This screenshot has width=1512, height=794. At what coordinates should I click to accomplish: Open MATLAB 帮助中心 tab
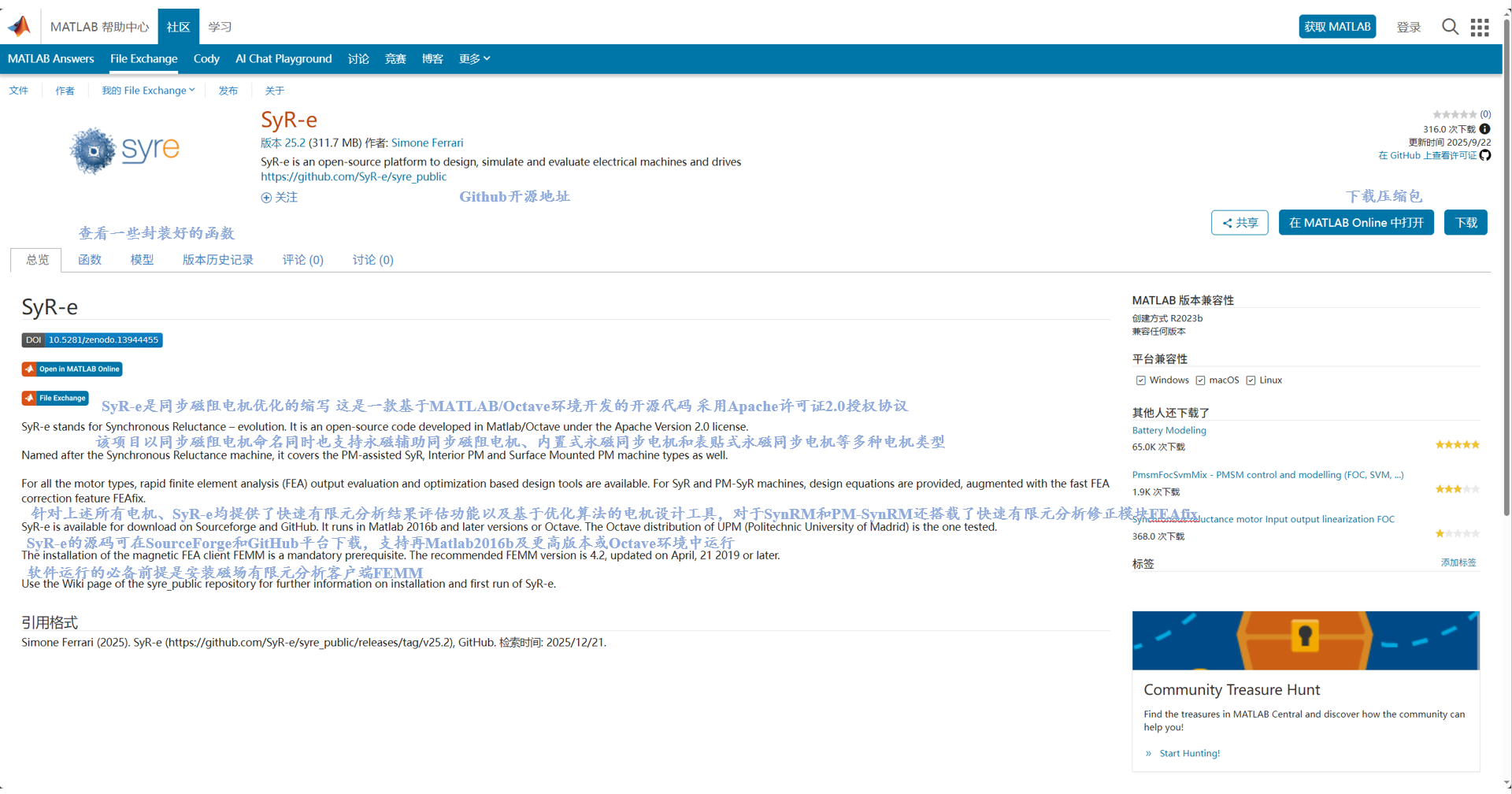(x=99, y=27)
